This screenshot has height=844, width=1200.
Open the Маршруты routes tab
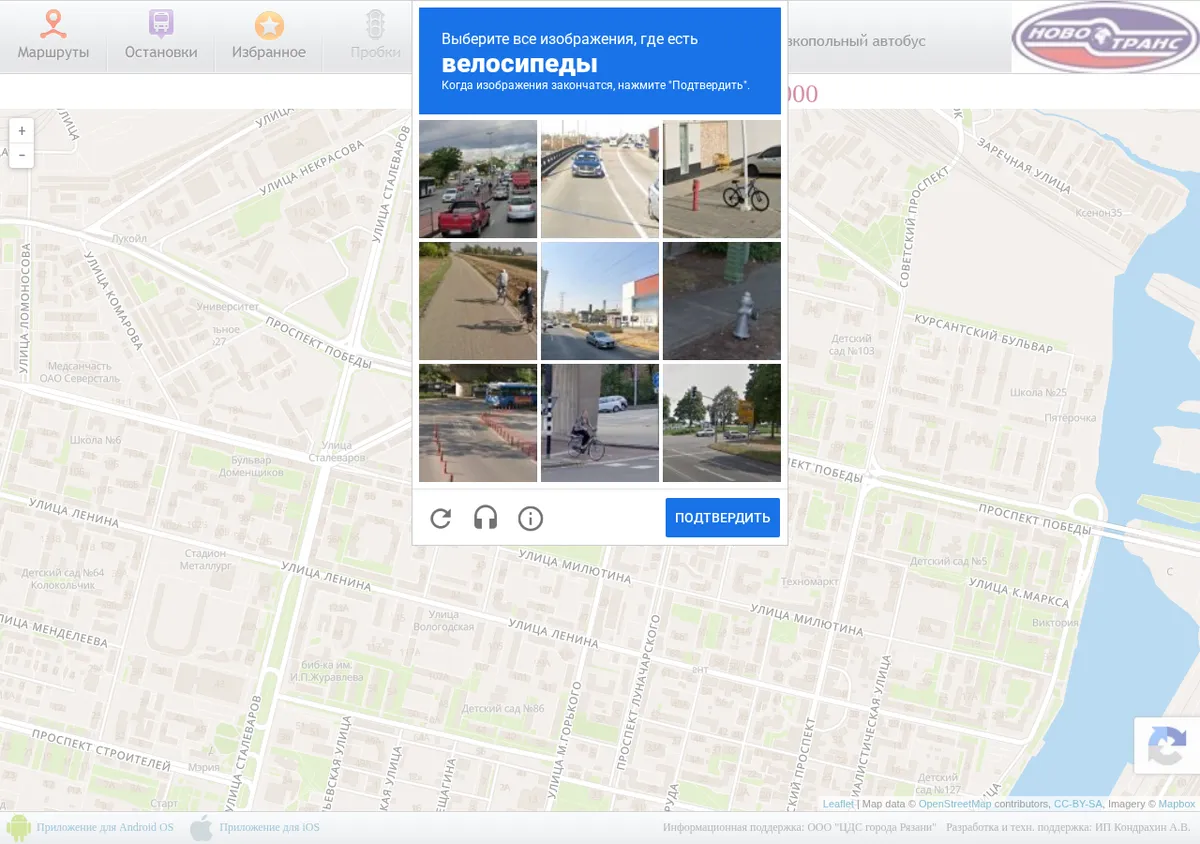point(54,36)
